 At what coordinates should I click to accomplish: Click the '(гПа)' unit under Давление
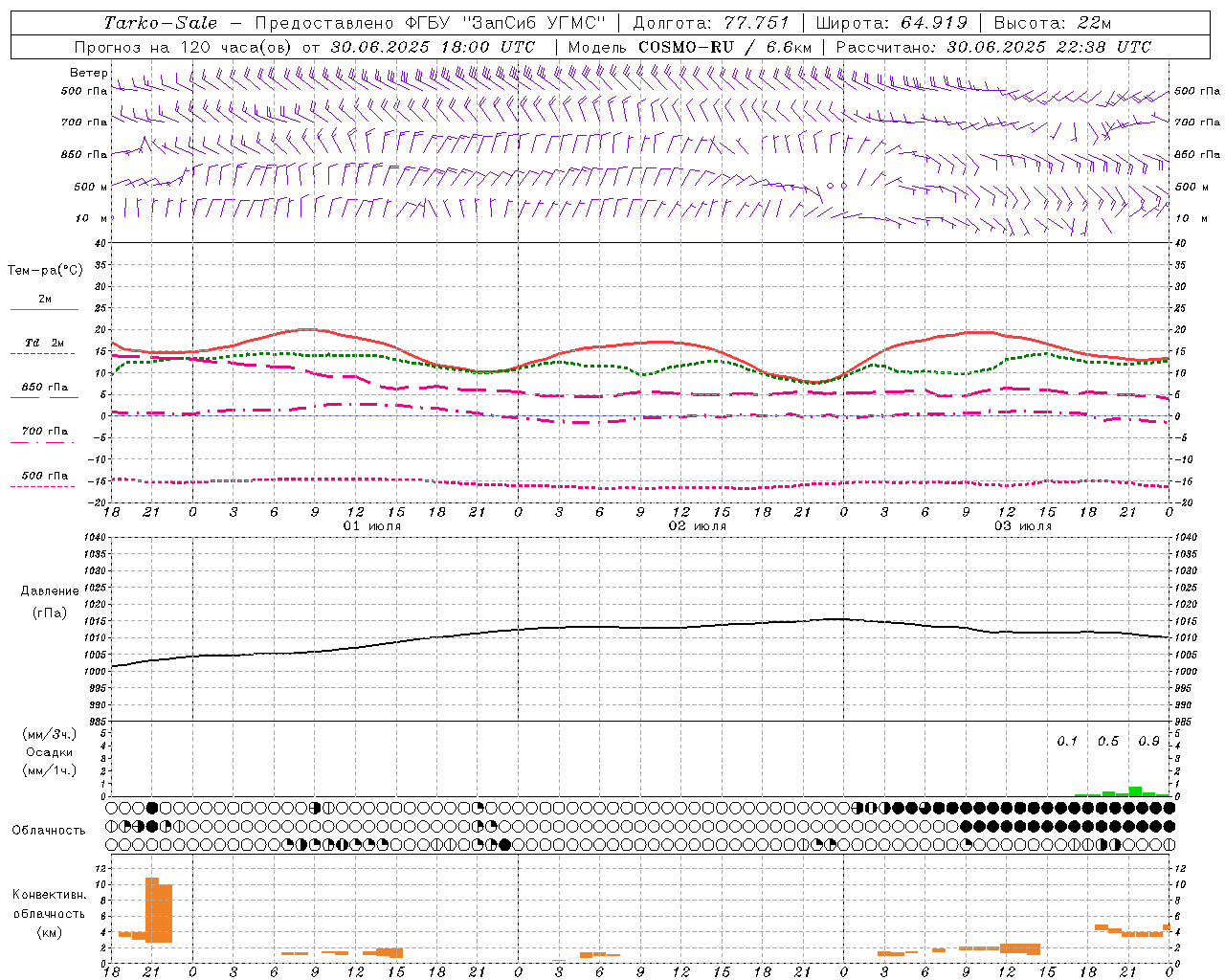50,613
